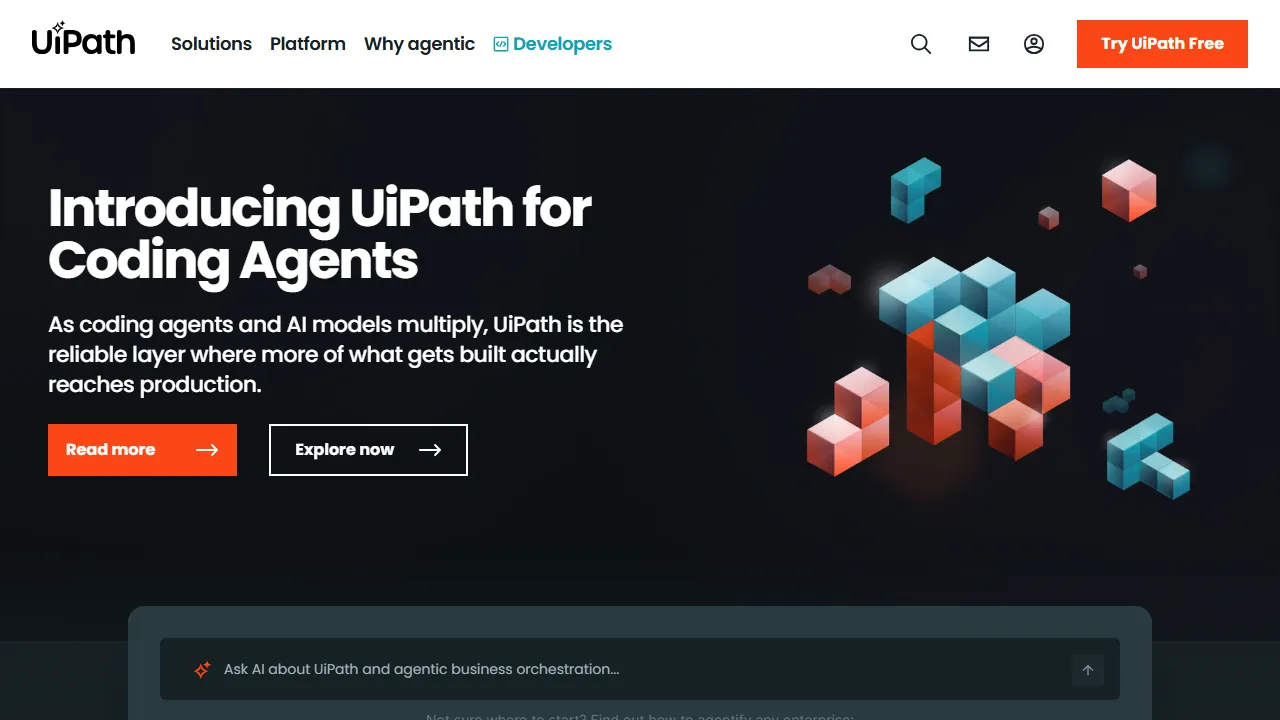The width and height of the screenshot is (1280, 720).
Task: Click the code icon beside Developers
Action: [x=501, y=44]
